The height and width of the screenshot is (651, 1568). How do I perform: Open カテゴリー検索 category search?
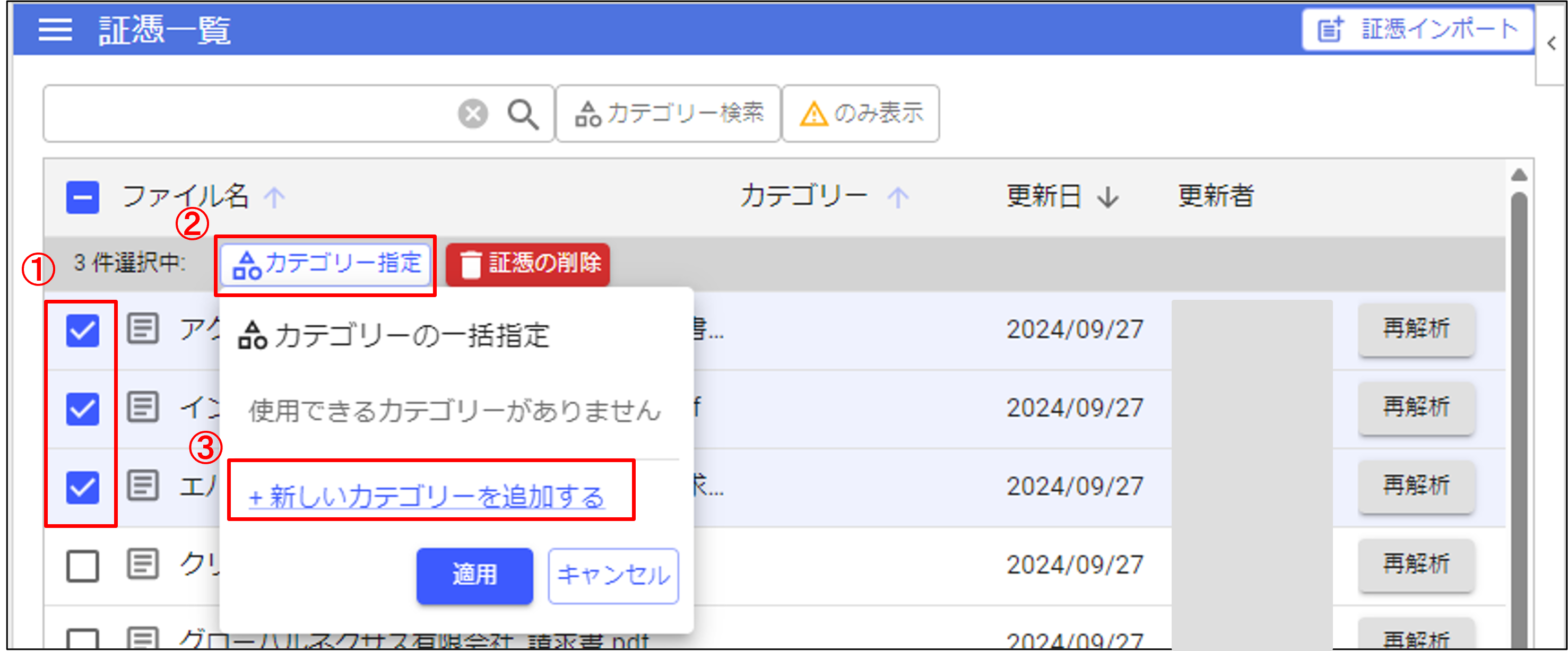669,114
